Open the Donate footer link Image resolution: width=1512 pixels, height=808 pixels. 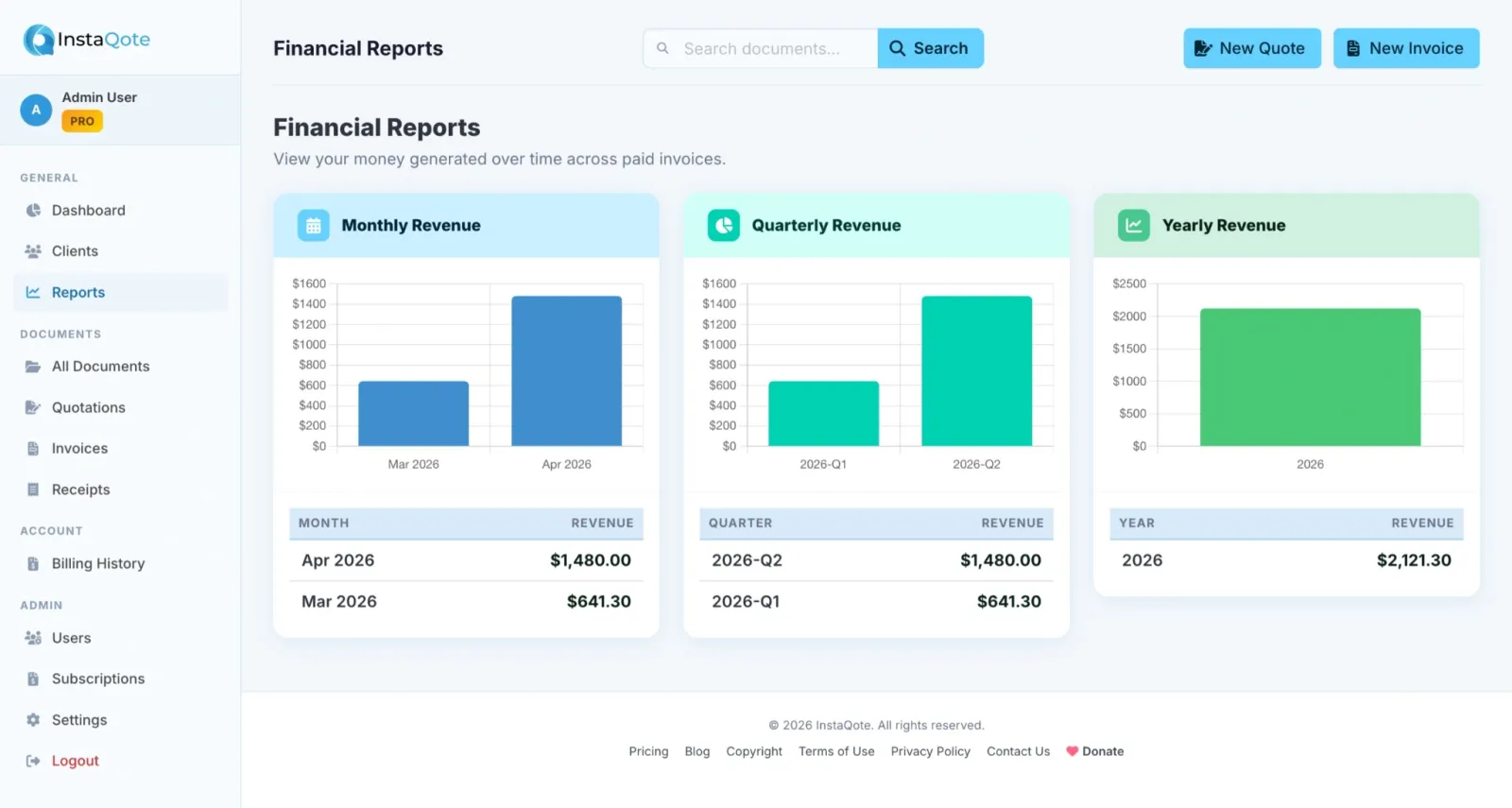[1094, 751]
